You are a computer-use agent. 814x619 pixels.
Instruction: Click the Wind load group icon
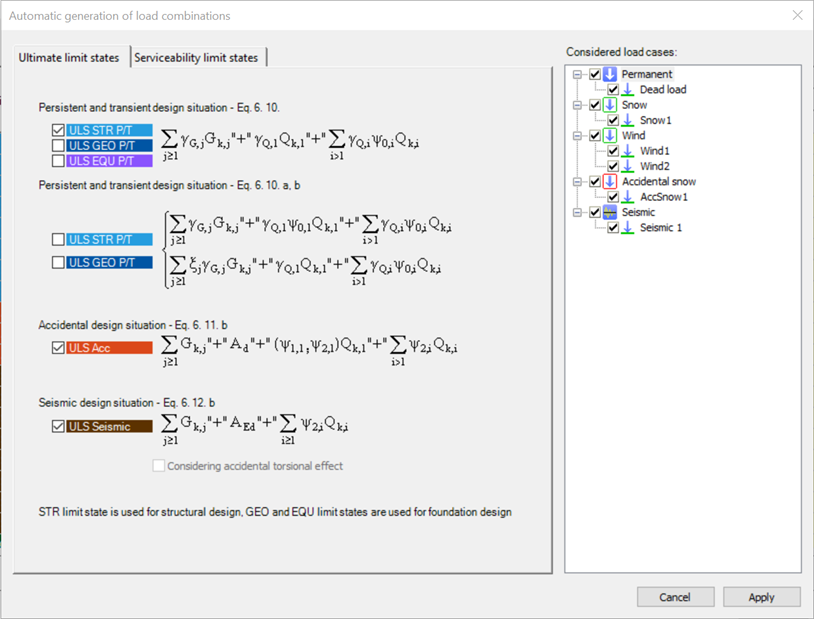(x=610, y=136)
